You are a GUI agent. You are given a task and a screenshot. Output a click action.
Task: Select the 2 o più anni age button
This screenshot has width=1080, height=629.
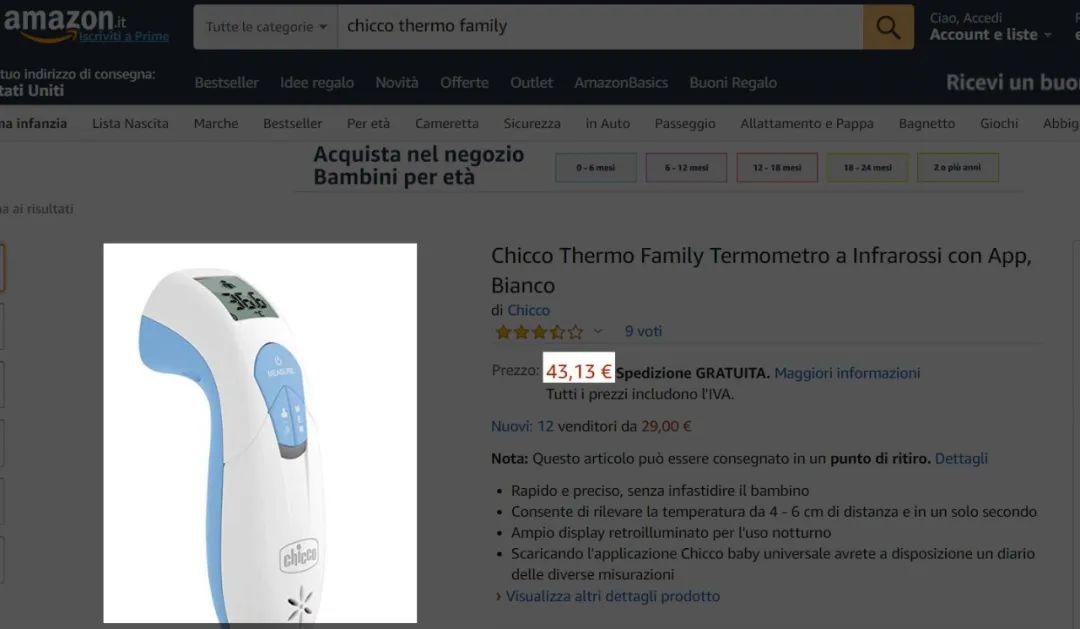point(957,167)
